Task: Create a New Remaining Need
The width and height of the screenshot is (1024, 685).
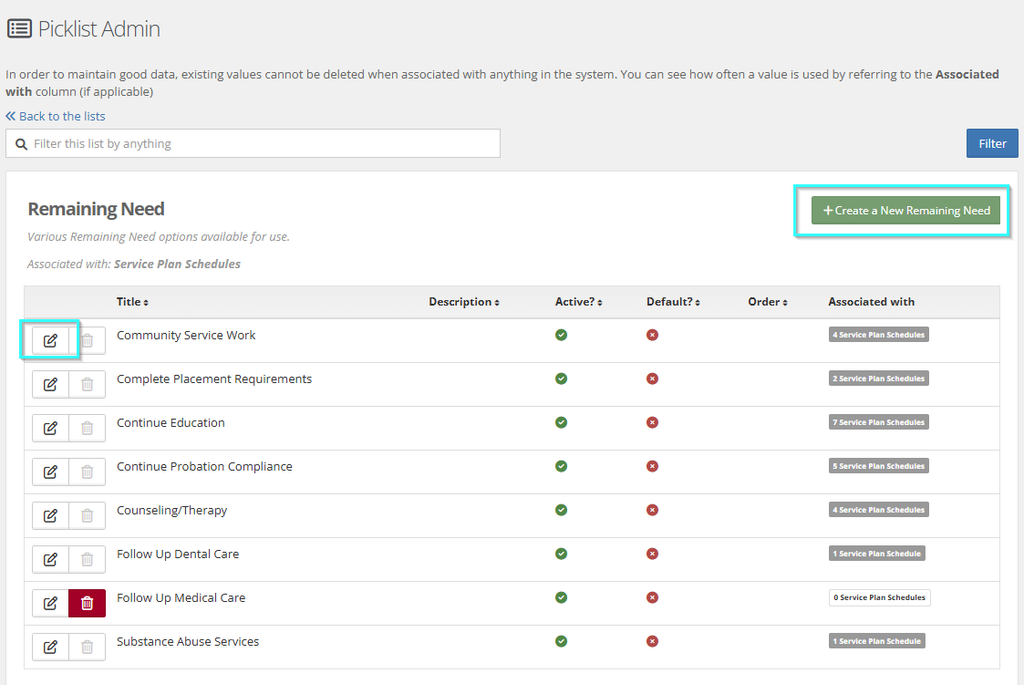Action: (906, 210)
